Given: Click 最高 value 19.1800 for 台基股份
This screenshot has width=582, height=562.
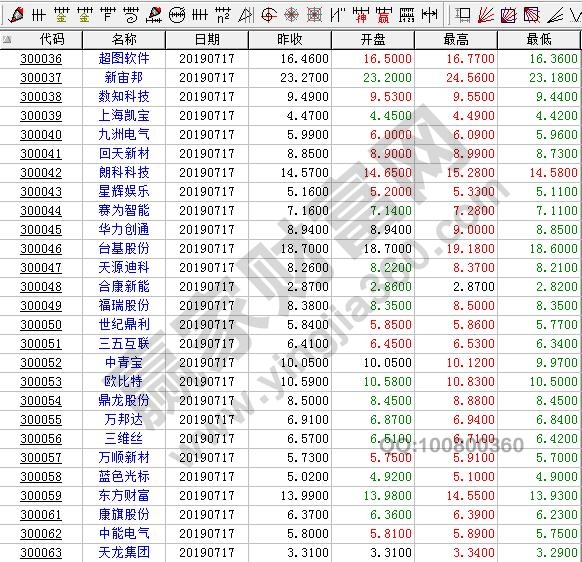Looking at the screenshot, I should [470, 249].
